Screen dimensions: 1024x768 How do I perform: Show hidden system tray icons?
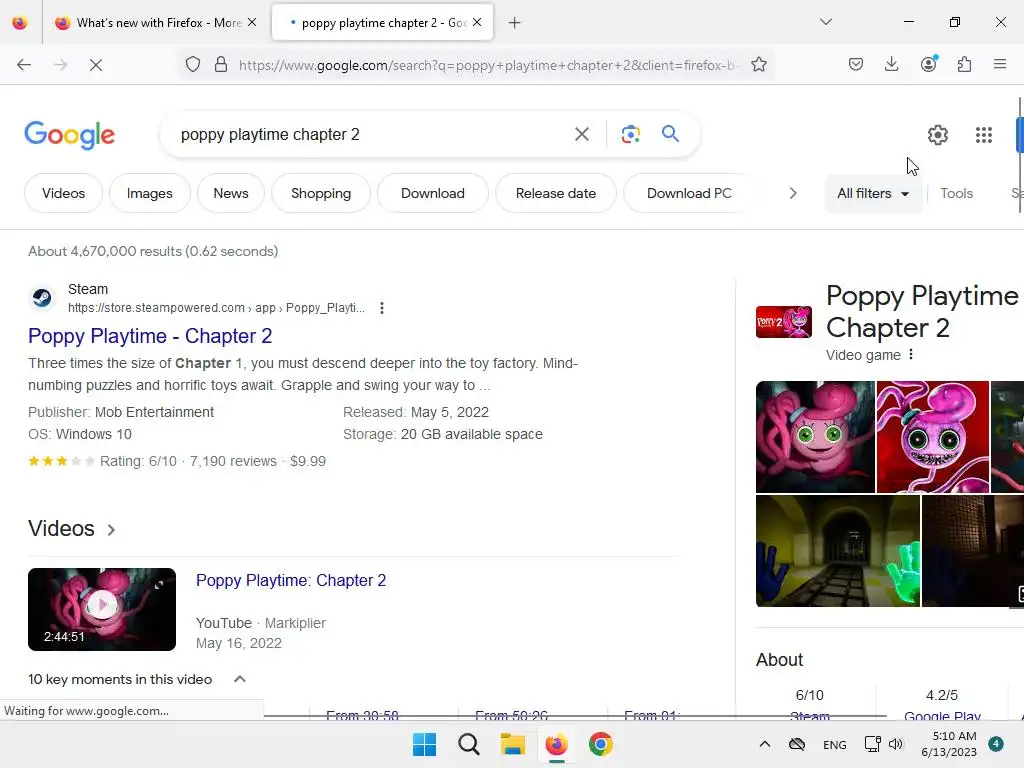click(x=764, y=744)
